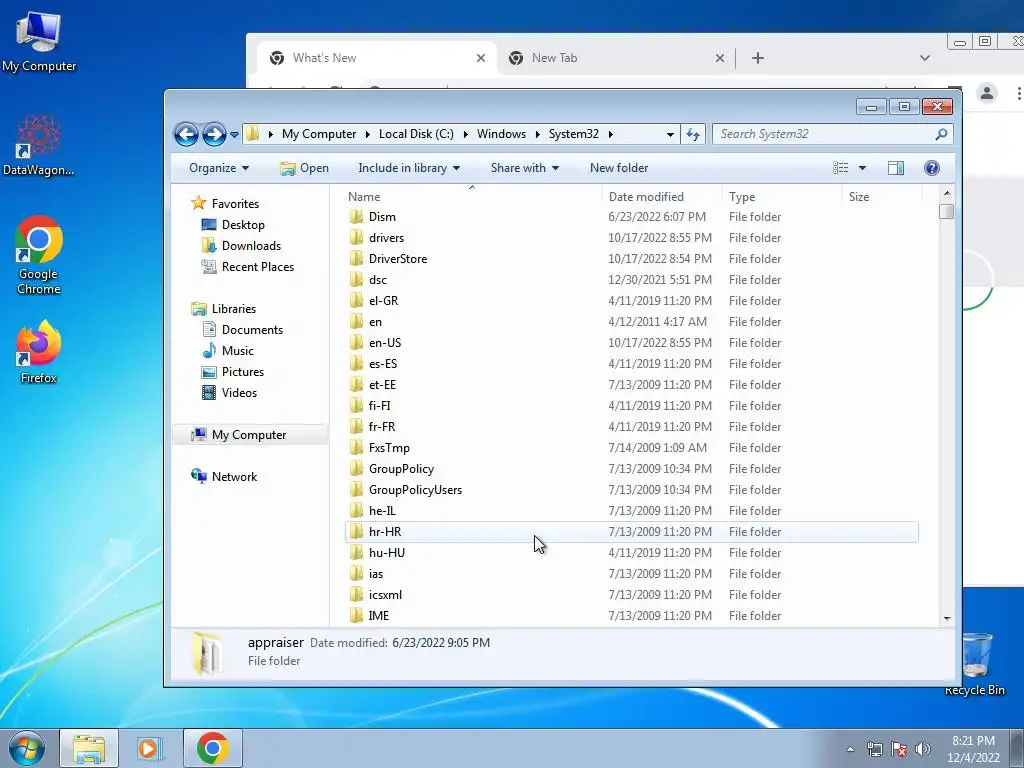Refresh the System32 folder view
The image size is (1024, 768).
[x=693, y=135]
